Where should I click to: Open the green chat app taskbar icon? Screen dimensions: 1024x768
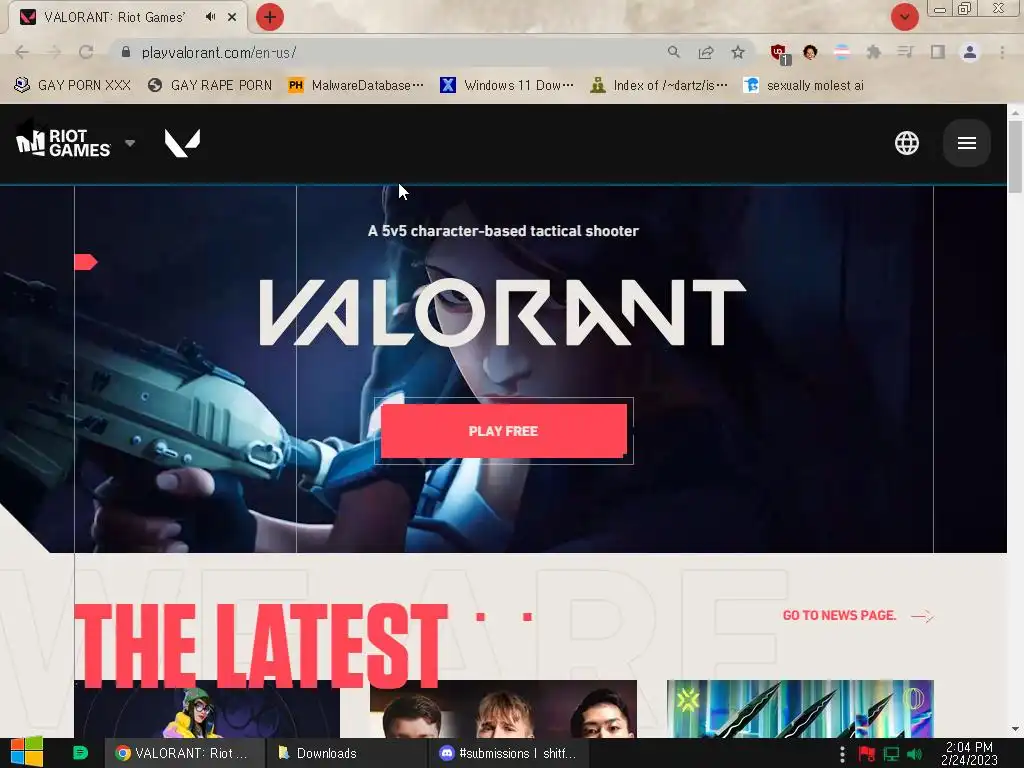[x=80, y=753]
